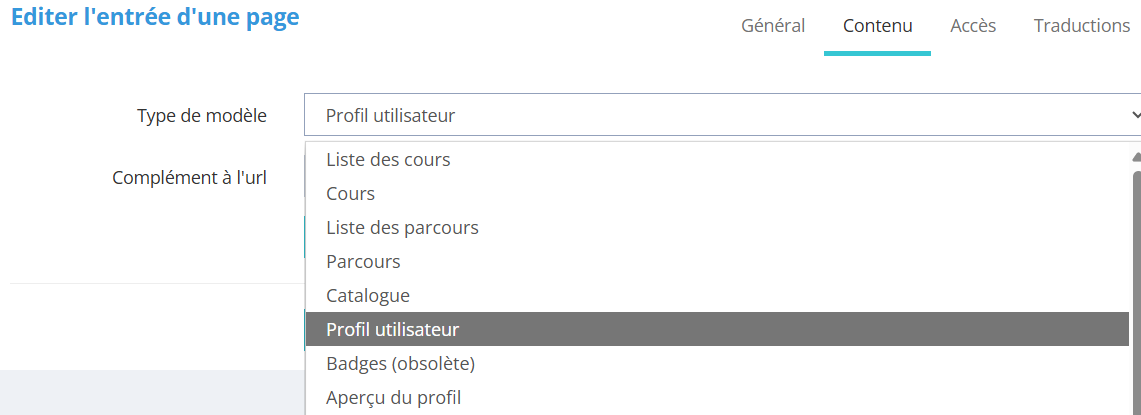Click the dropdown list scroll-up arrow

pyautogui.click(x=1135, y=157)
